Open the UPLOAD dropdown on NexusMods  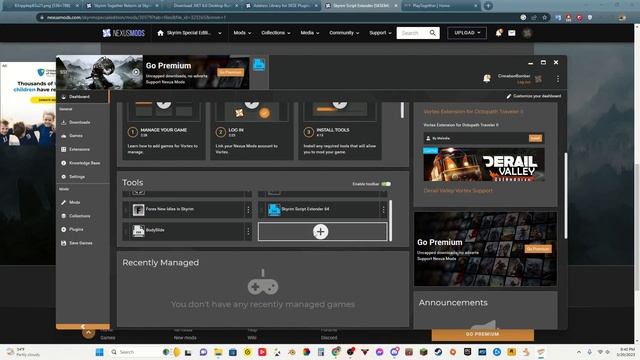[467, 33]
